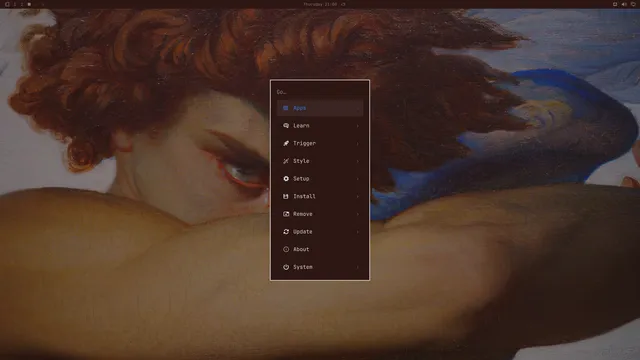The image size is (640, 360).
Task: Select the Install menu label
Action: click(304, 196)
